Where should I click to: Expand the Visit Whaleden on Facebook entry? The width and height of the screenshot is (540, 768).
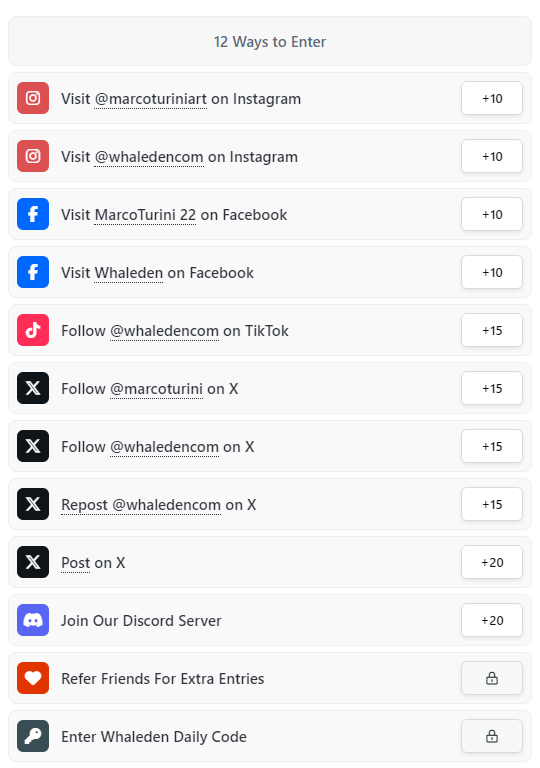coord(270,272)
